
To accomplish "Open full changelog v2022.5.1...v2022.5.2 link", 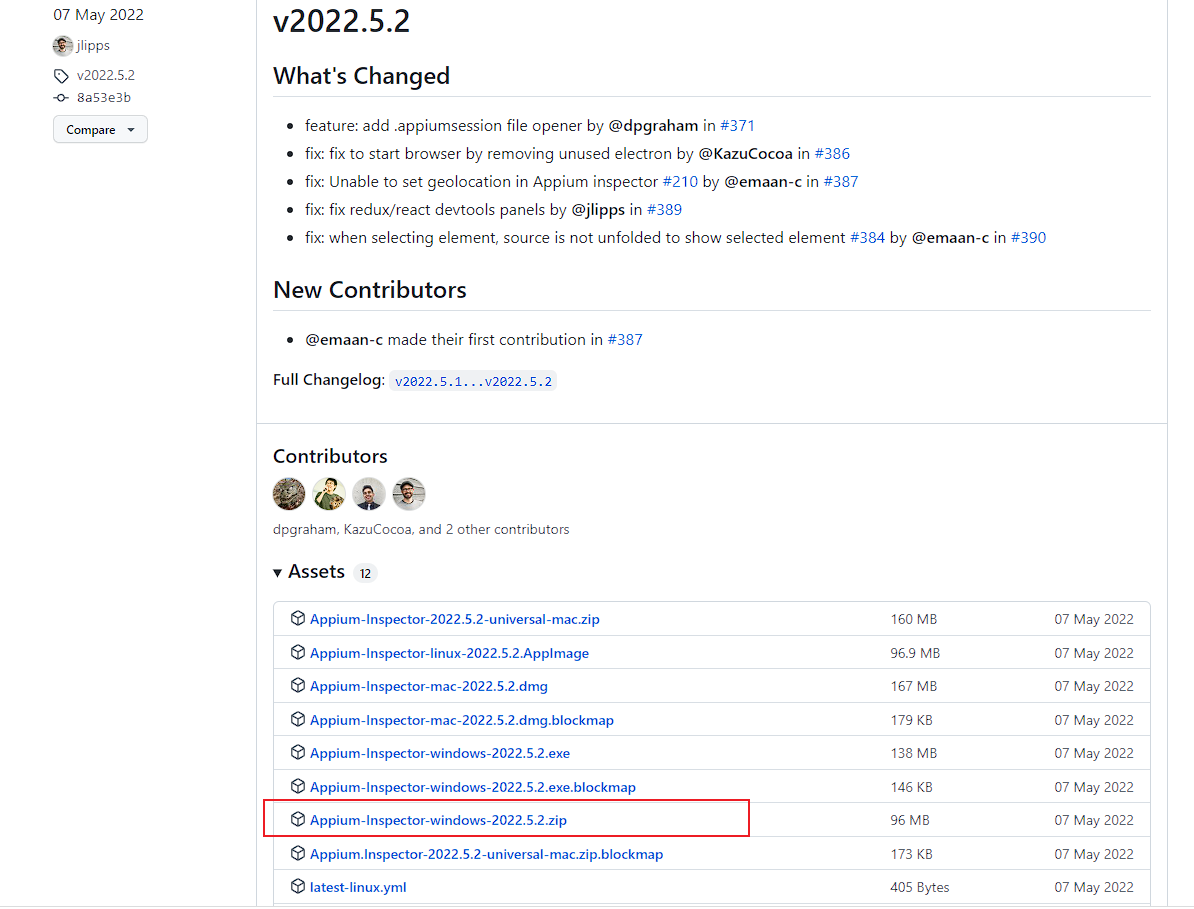I will [x=473, y=381].
